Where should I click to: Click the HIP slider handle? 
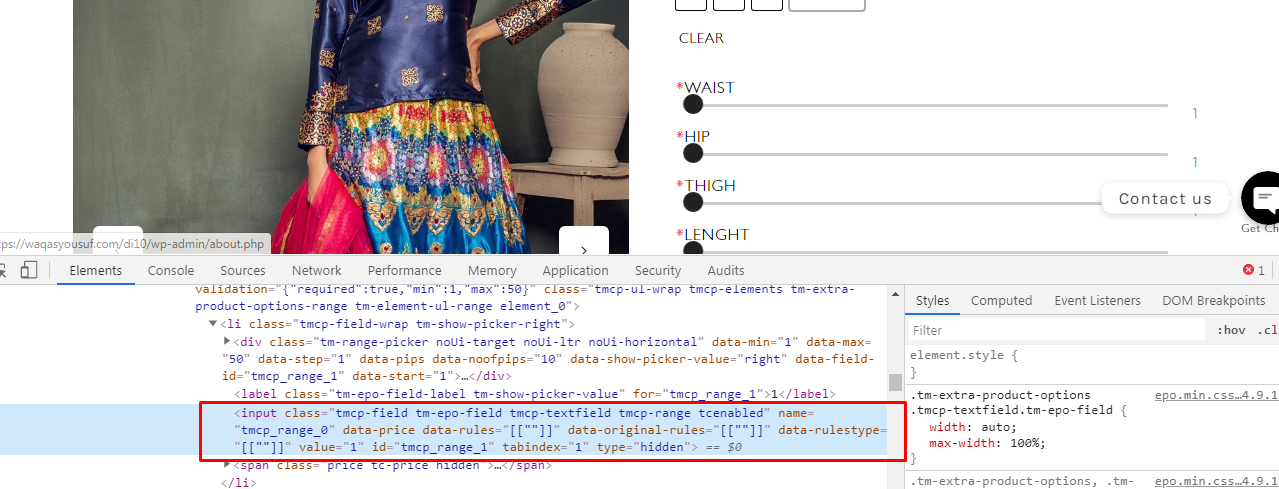pos(693,153)
